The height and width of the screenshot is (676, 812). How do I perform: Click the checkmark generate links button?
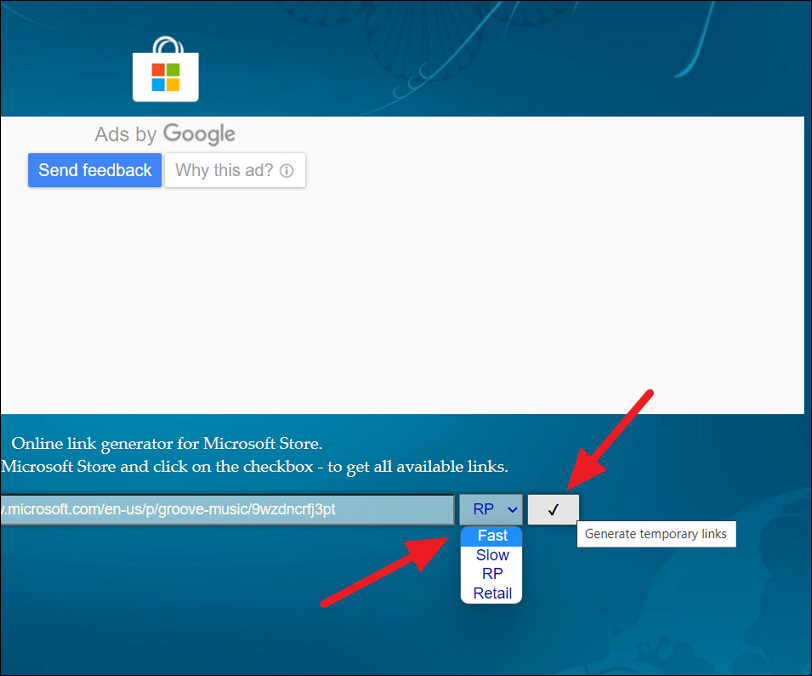coord(553,510)
